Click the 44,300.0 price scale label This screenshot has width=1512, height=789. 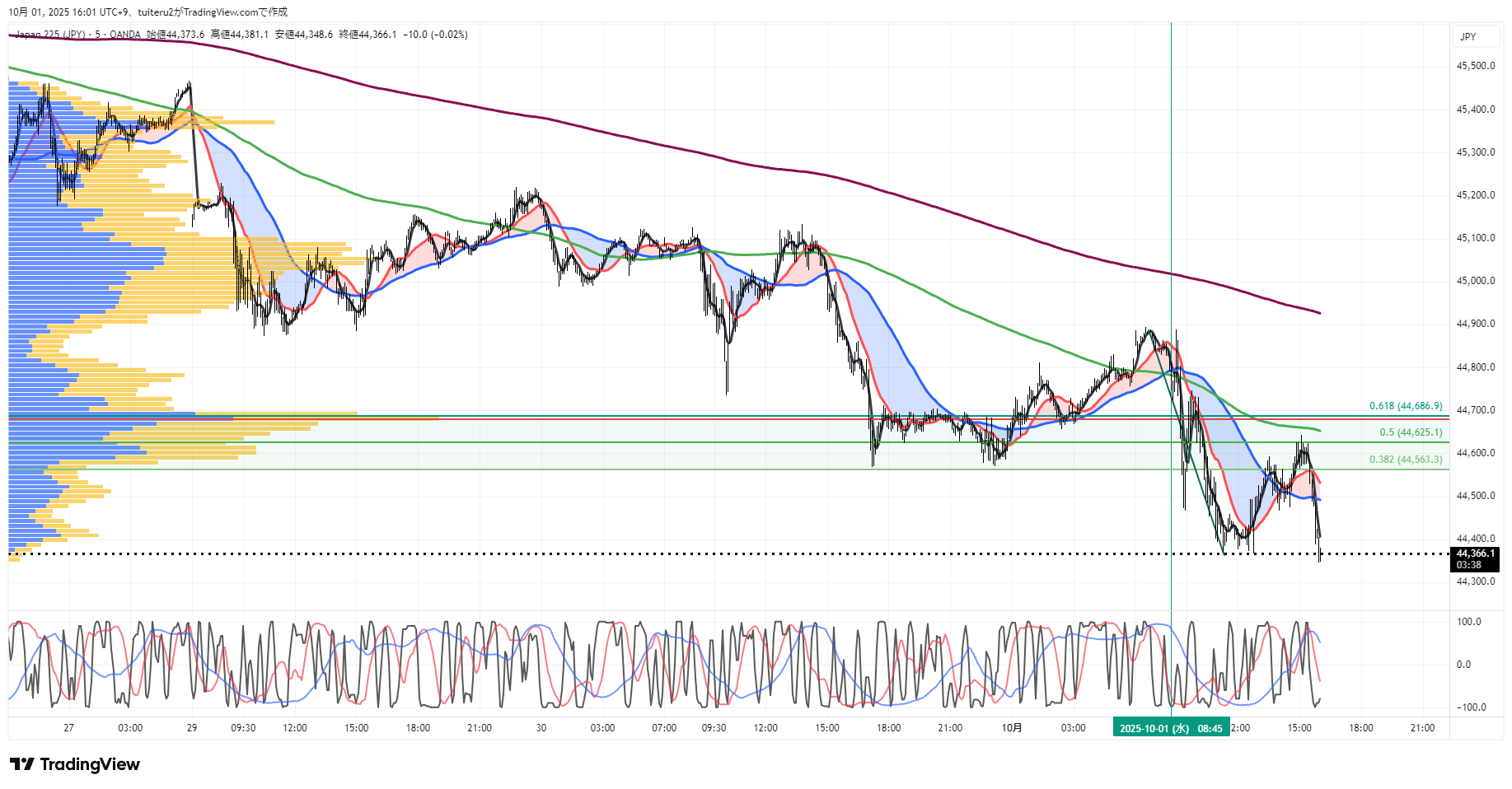pos(1475,581)
